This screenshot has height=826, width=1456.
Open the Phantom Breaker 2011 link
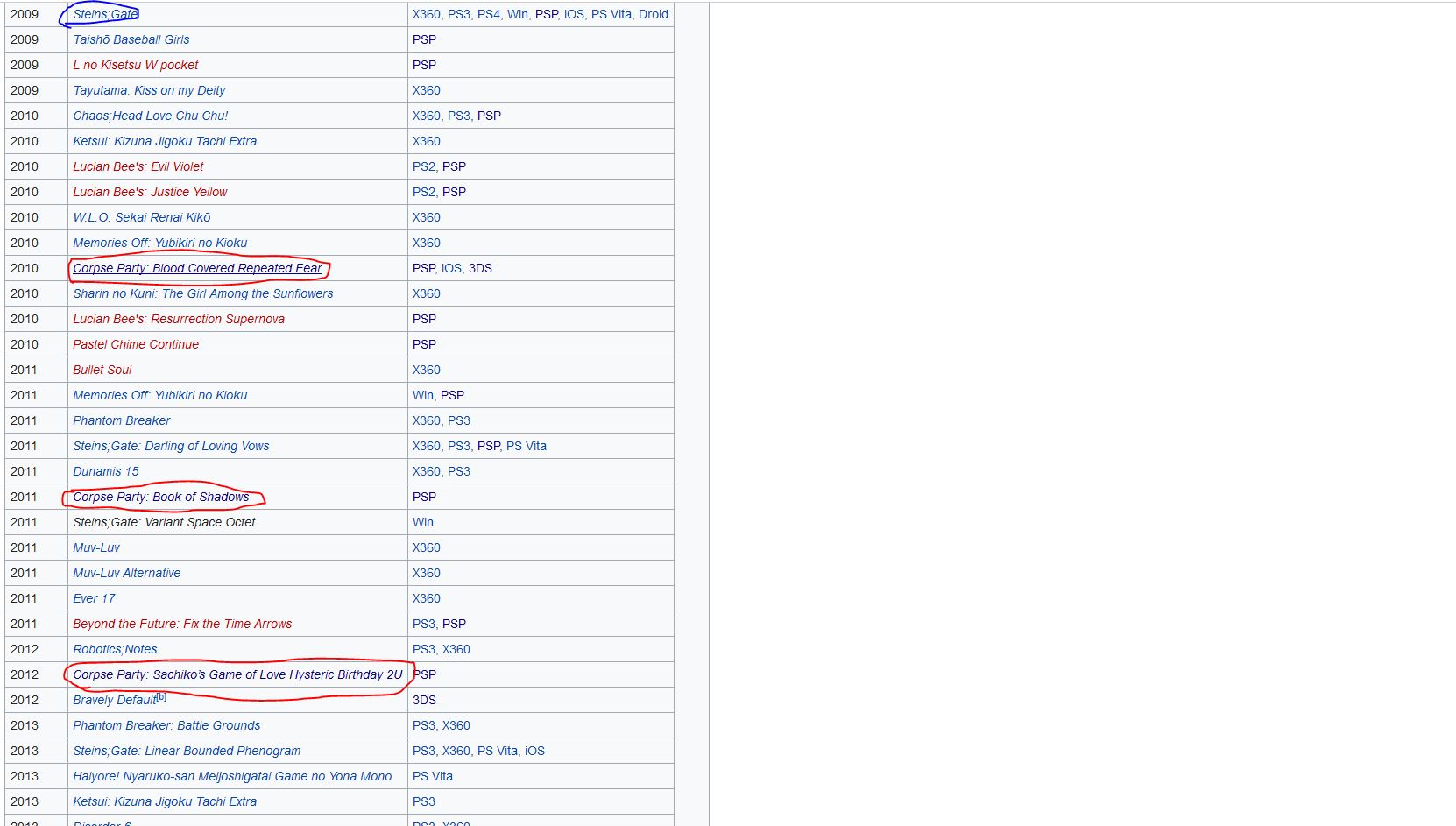tap(122, 420)
